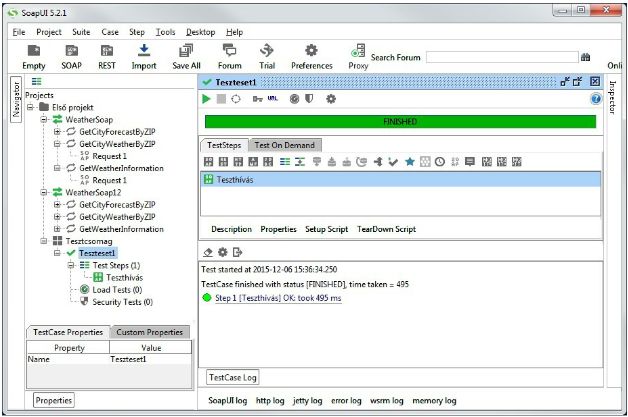Image resolution: width=628 pixels, height=417 pixels.
Task: Expand GetWeatherInformation under WeatherSoap12
Action: coord(57,229)
